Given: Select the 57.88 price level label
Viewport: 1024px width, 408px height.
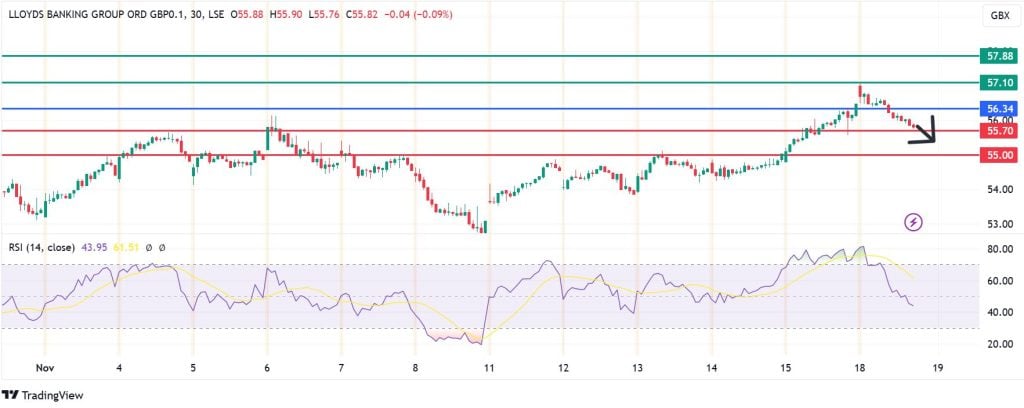Looking at the screenshot, I should 1000,56.
